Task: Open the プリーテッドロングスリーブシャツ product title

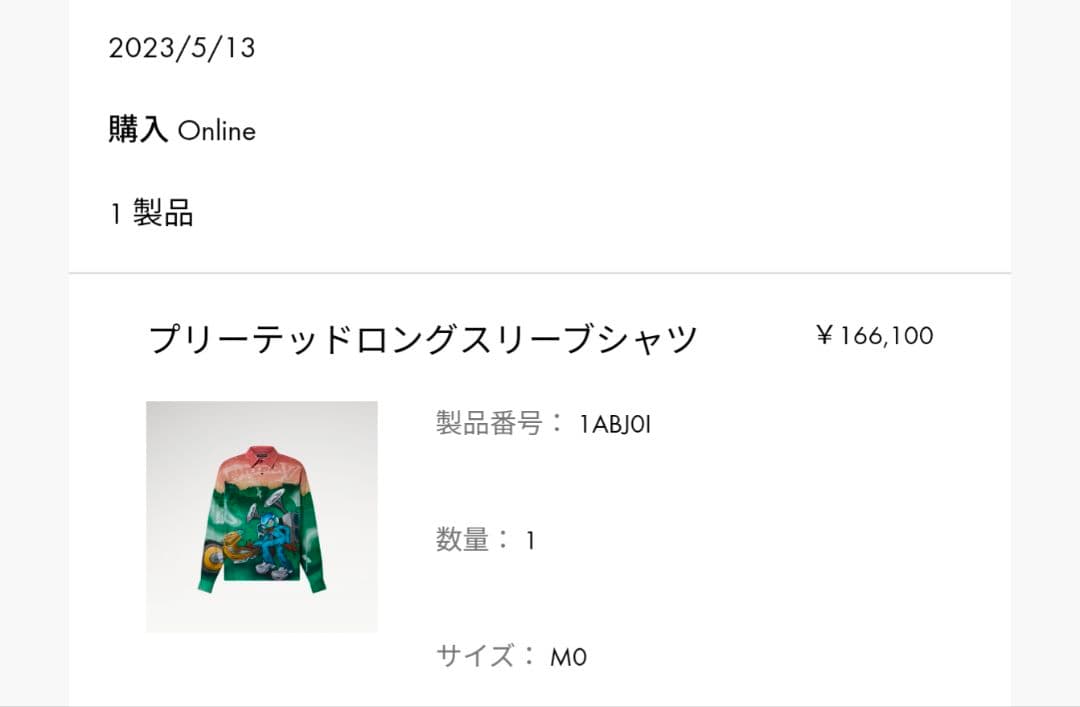Action: (x=422, y=340)
